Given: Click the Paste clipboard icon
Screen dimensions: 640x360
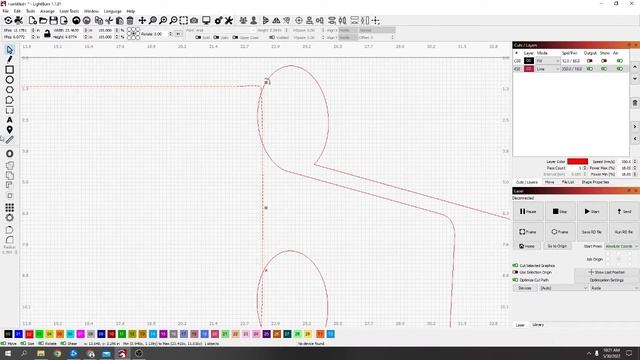Looking at the screenshot, I should click(120, 20).
